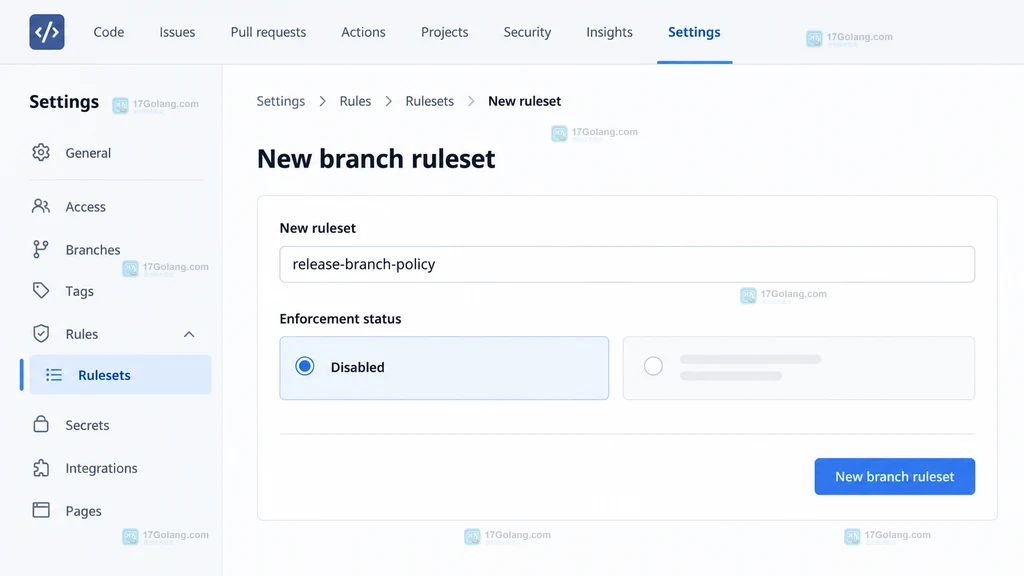Screen dimensions: 1024x576
Task: Focus the ruleset name input field
Action: (x=627, y=264)
